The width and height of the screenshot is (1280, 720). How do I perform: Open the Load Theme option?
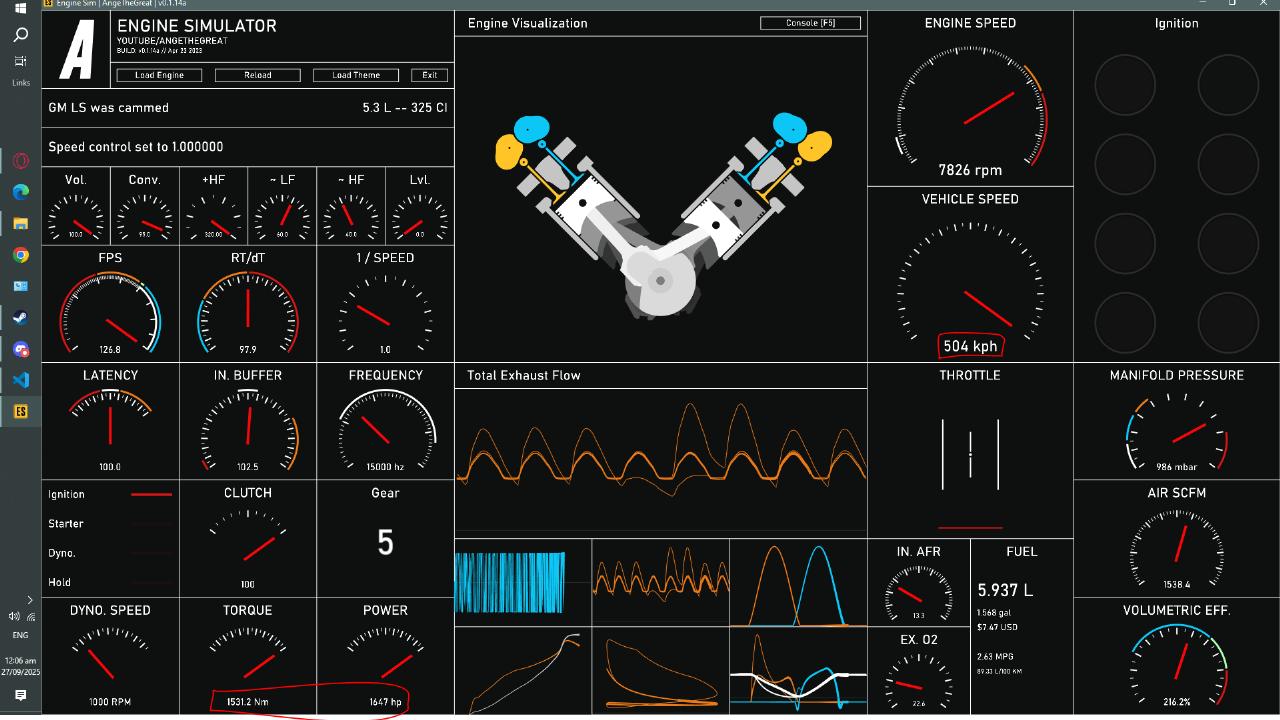[356, 75]
